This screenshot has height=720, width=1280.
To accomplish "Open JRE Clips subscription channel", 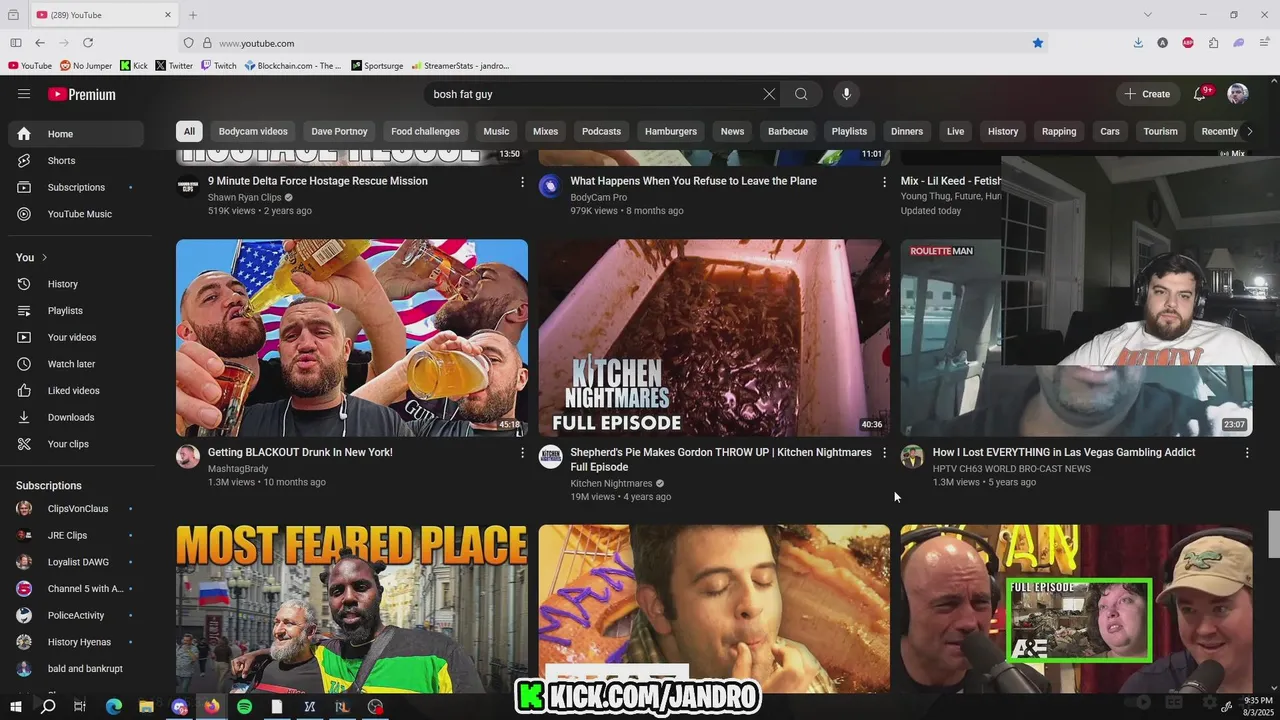I will coord(76,535).
